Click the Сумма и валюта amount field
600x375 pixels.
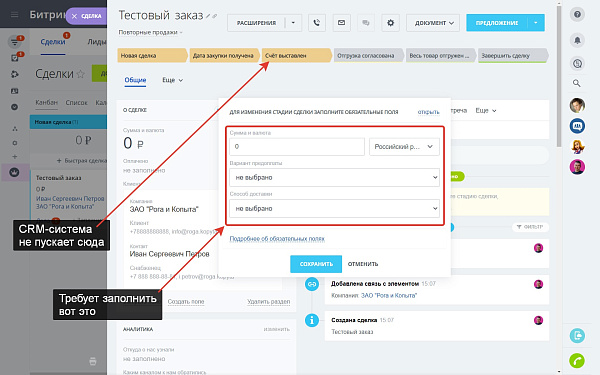[297, 147]
